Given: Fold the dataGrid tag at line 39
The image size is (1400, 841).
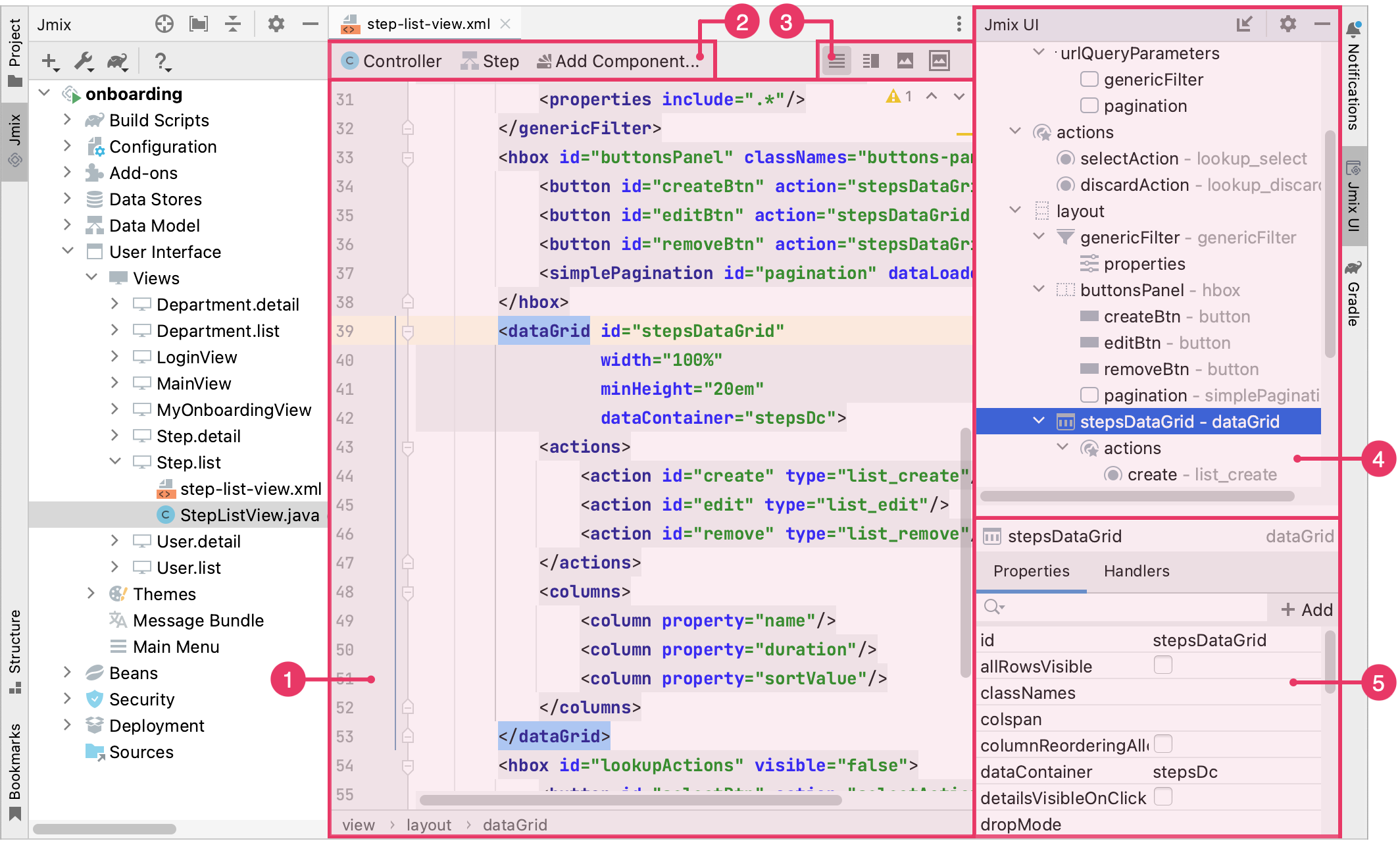Looking at the screenshot, I should tap(408, 332).
